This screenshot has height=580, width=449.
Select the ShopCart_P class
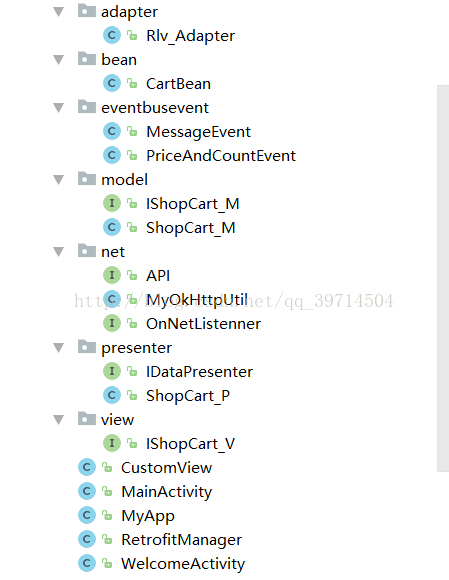pyautogui.click(x=188, y=396)
